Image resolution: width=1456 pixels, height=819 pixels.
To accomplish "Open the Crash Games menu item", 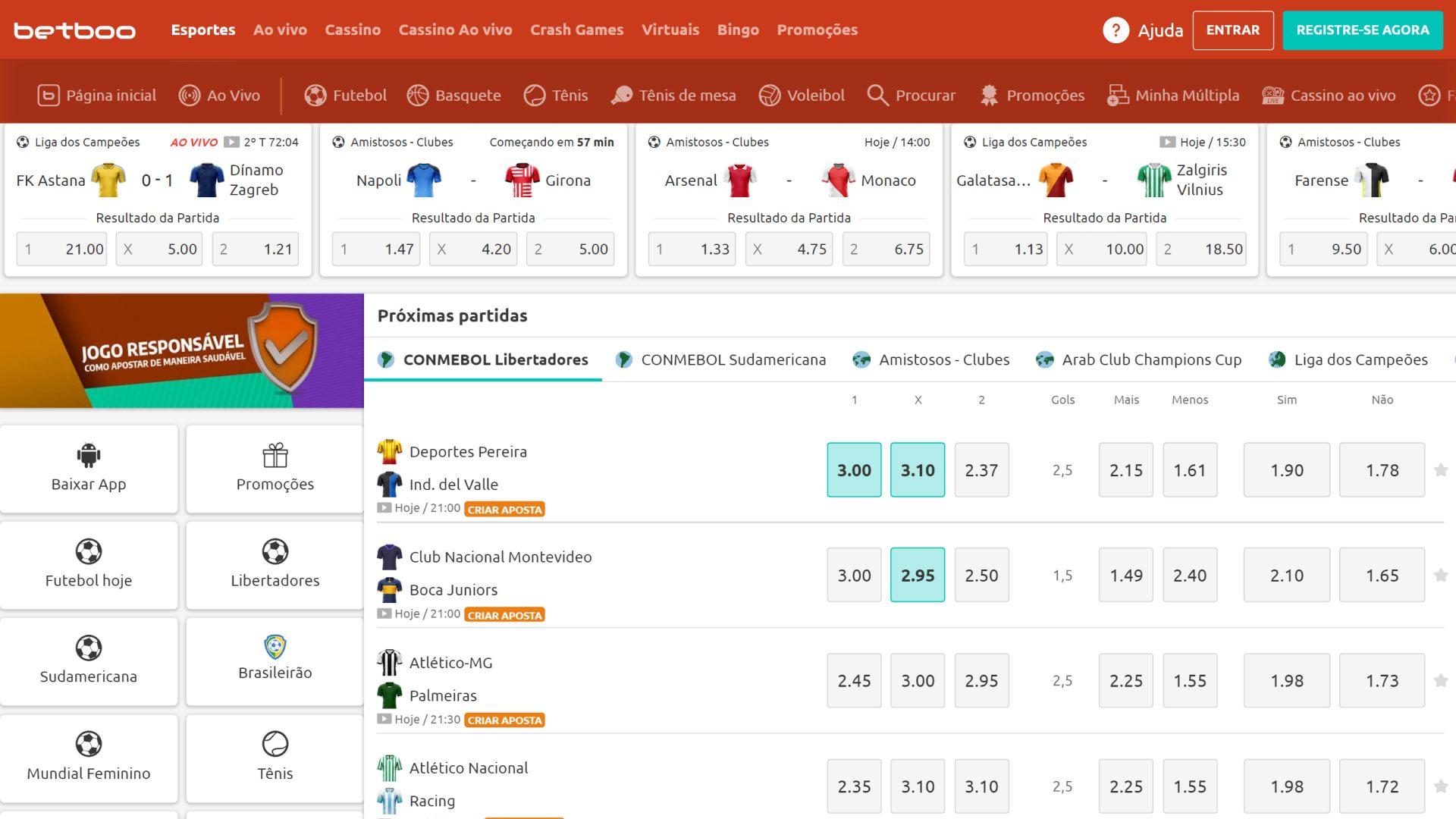I will [576, 30].
